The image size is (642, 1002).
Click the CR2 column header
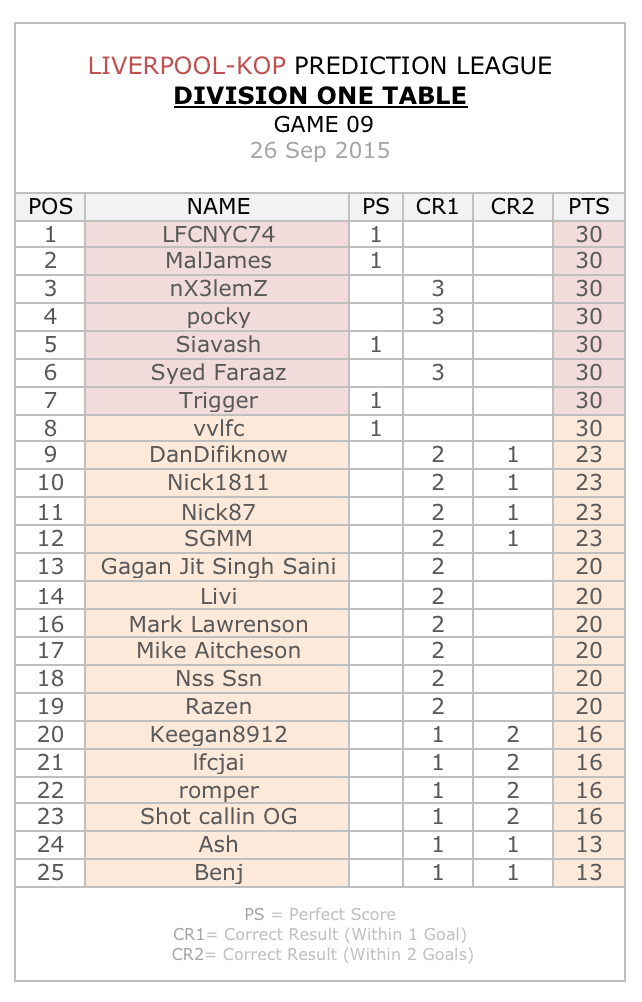point(512,206)
